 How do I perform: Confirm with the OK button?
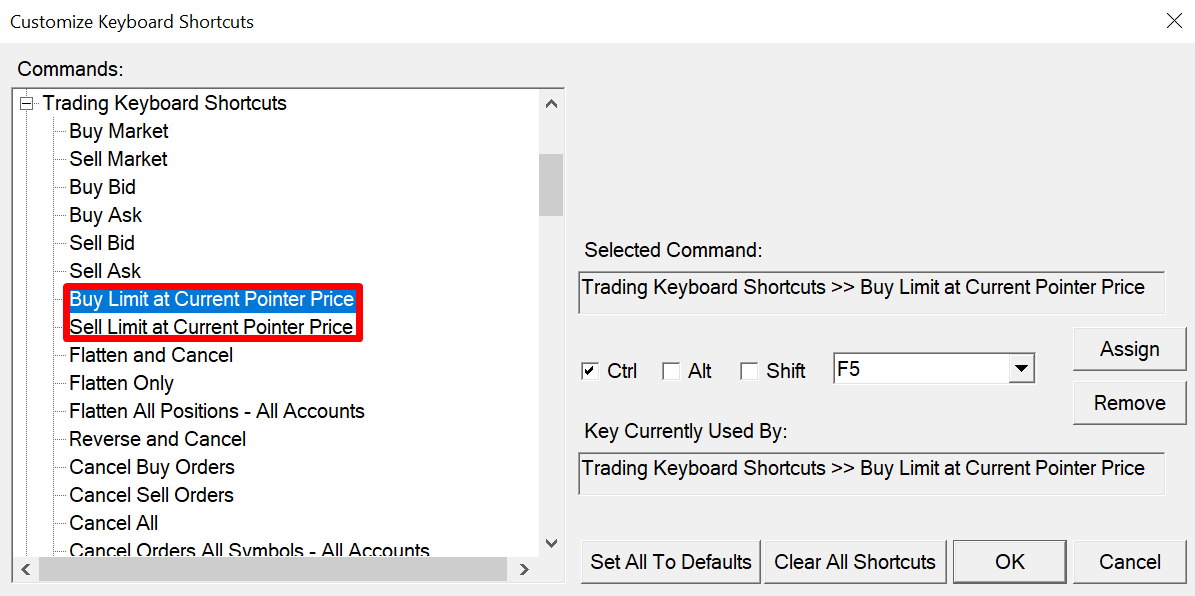[1010, 562]
